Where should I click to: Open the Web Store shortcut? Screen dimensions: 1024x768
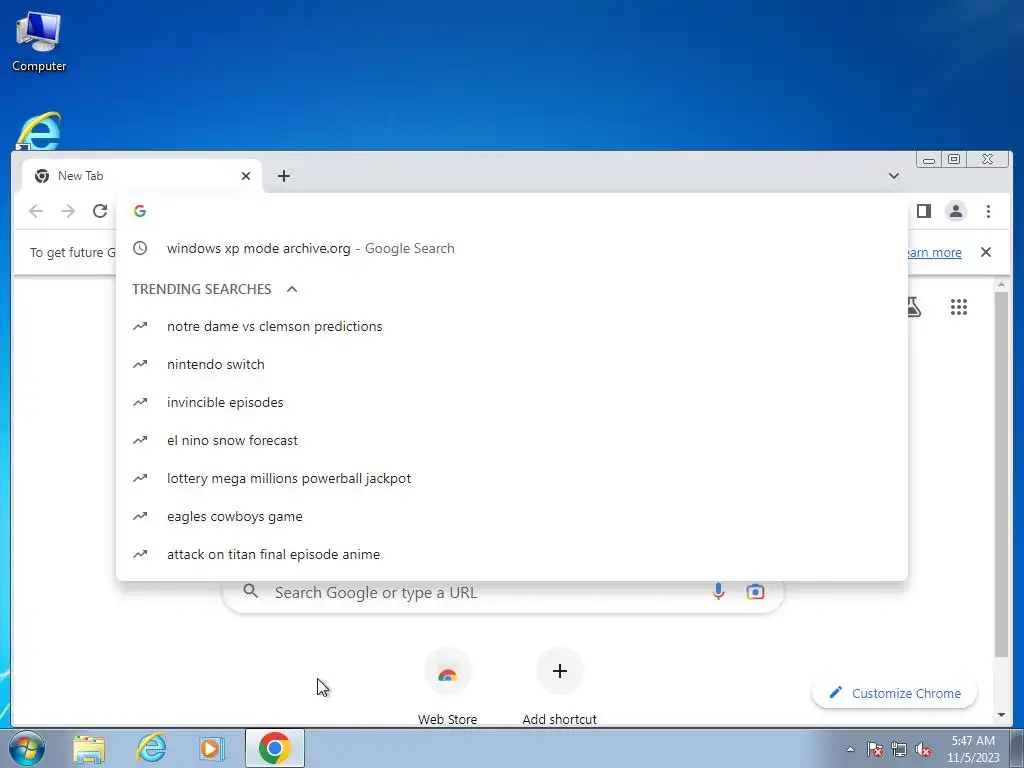(447, 686)
